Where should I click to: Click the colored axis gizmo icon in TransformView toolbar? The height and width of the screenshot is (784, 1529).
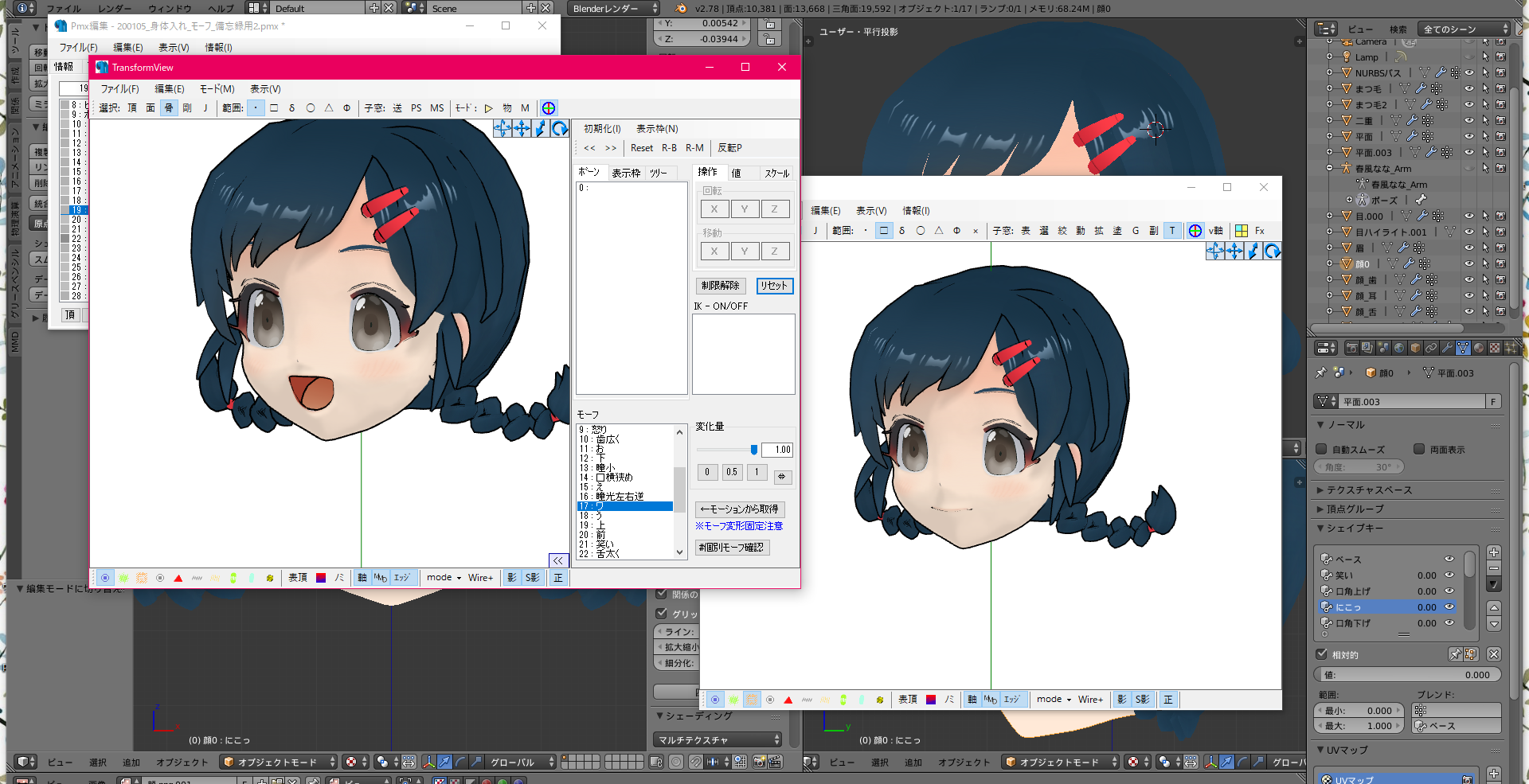coord(549,108)
